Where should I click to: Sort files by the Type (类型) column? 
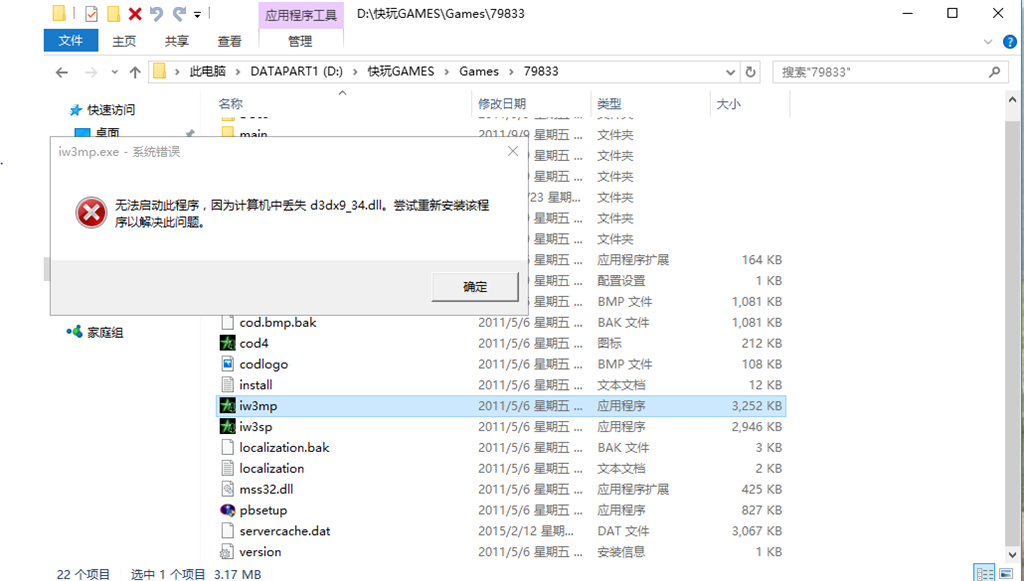[609, 104]
